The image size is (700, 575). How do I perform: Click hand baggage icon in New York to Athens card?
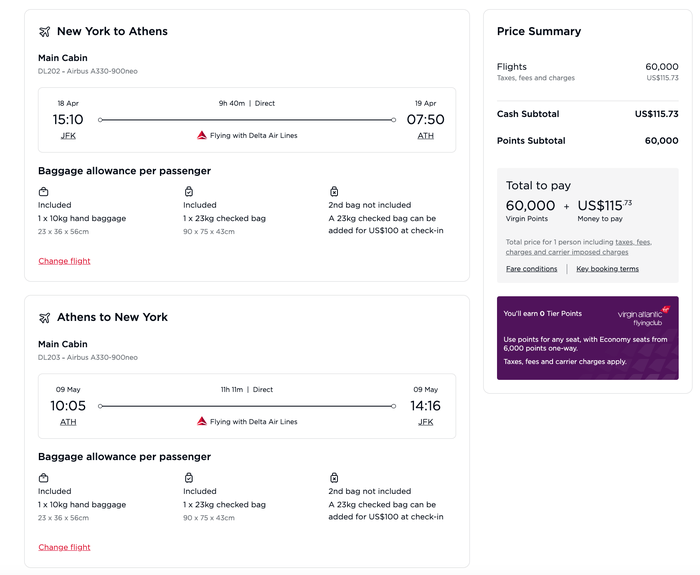coord(43,192)
